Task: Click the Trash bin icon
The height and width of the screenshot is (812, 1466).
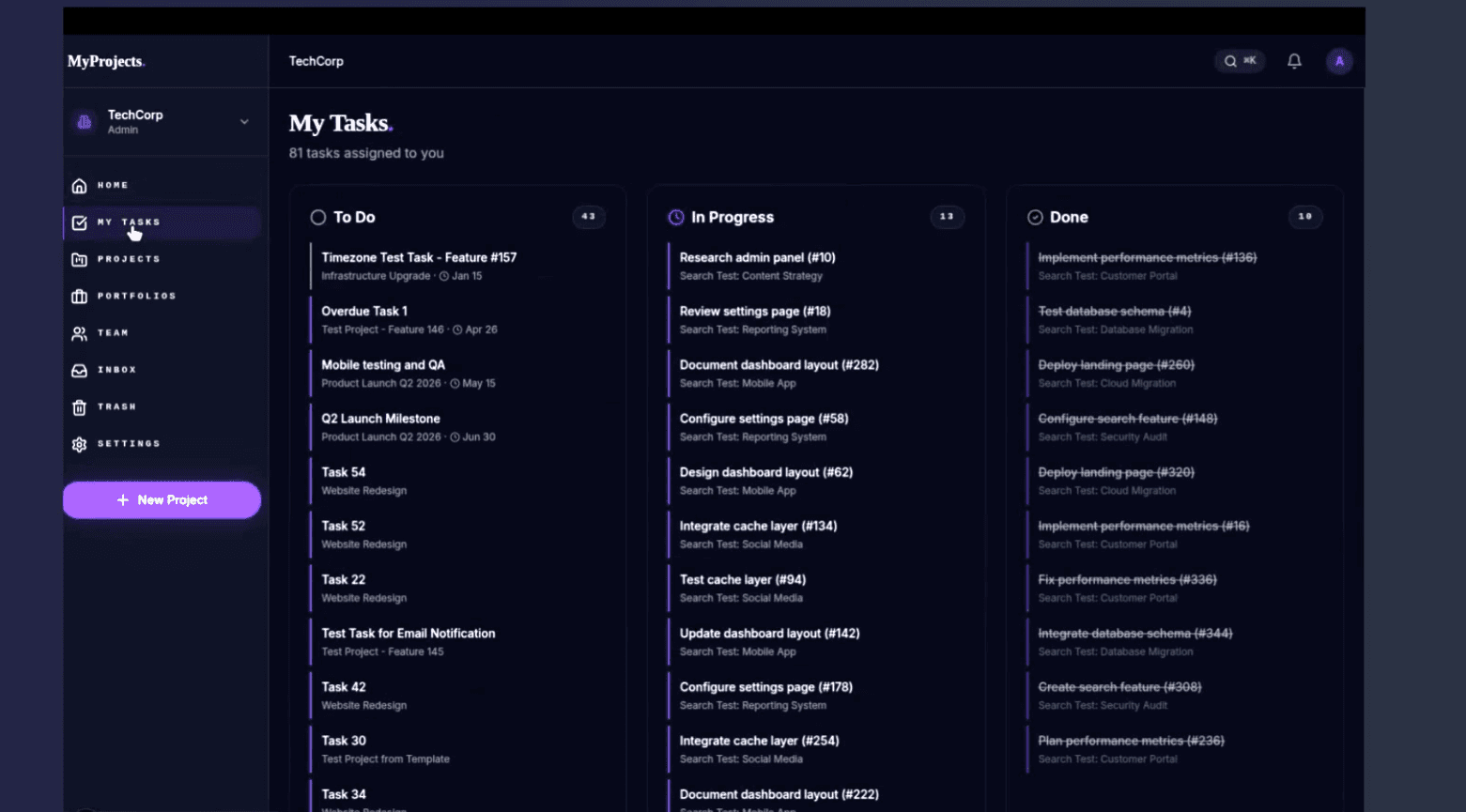Action: pos(80,407)
